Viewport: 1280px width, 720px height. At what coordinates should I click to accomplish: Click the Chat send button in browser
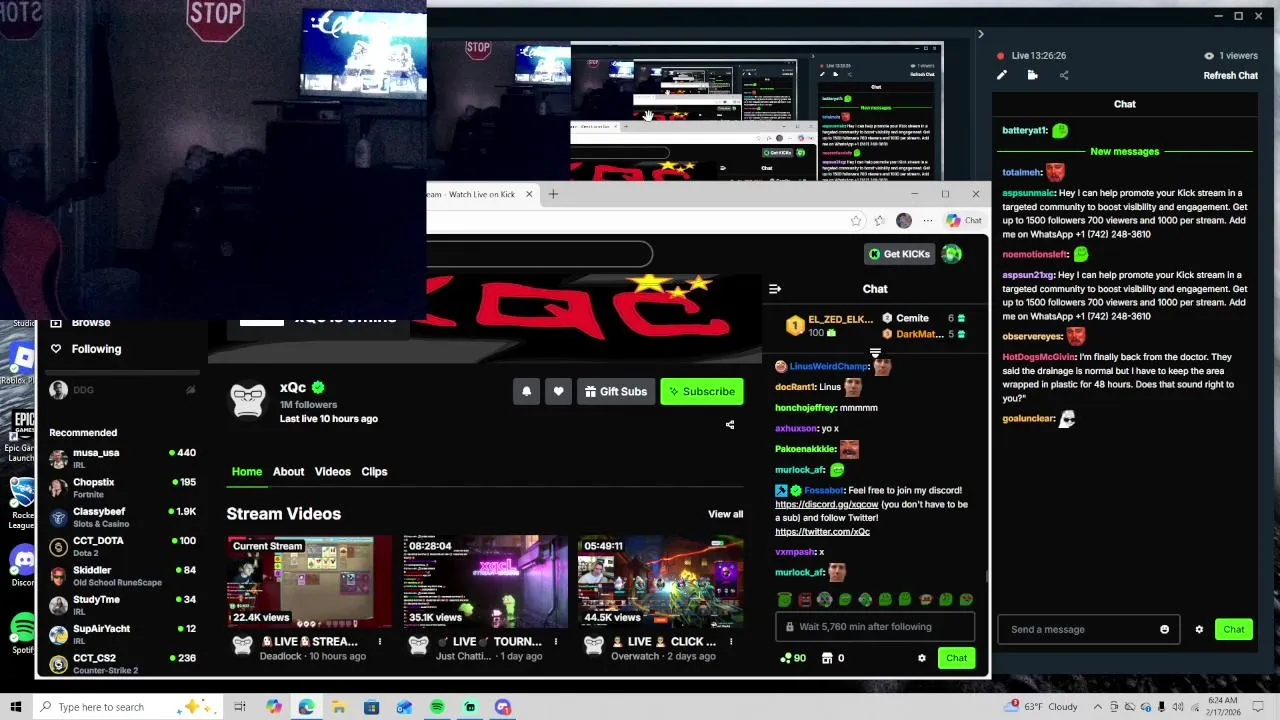click(956, 658)
